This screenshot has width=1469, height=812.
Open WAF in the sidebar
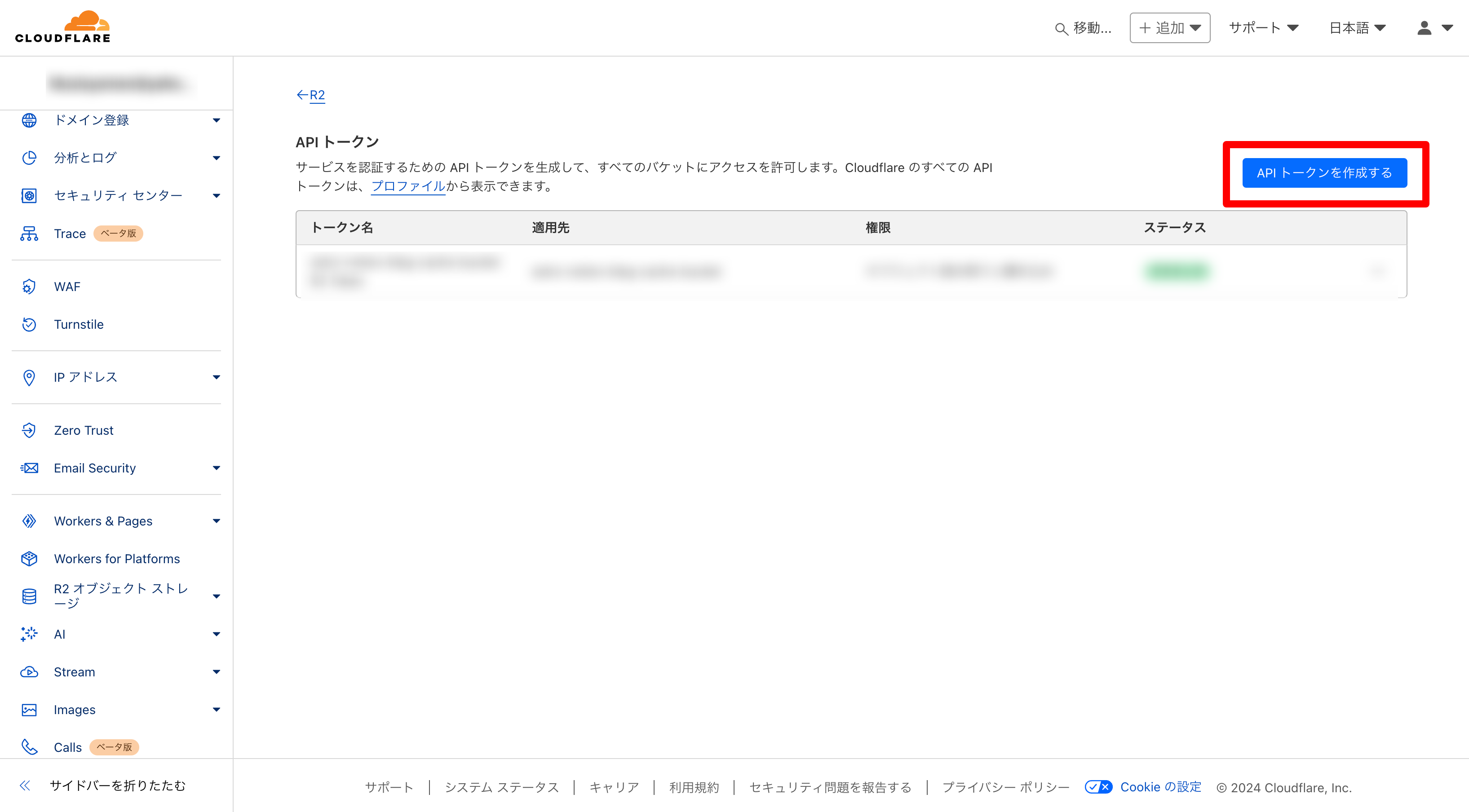(x=67, y=287)
